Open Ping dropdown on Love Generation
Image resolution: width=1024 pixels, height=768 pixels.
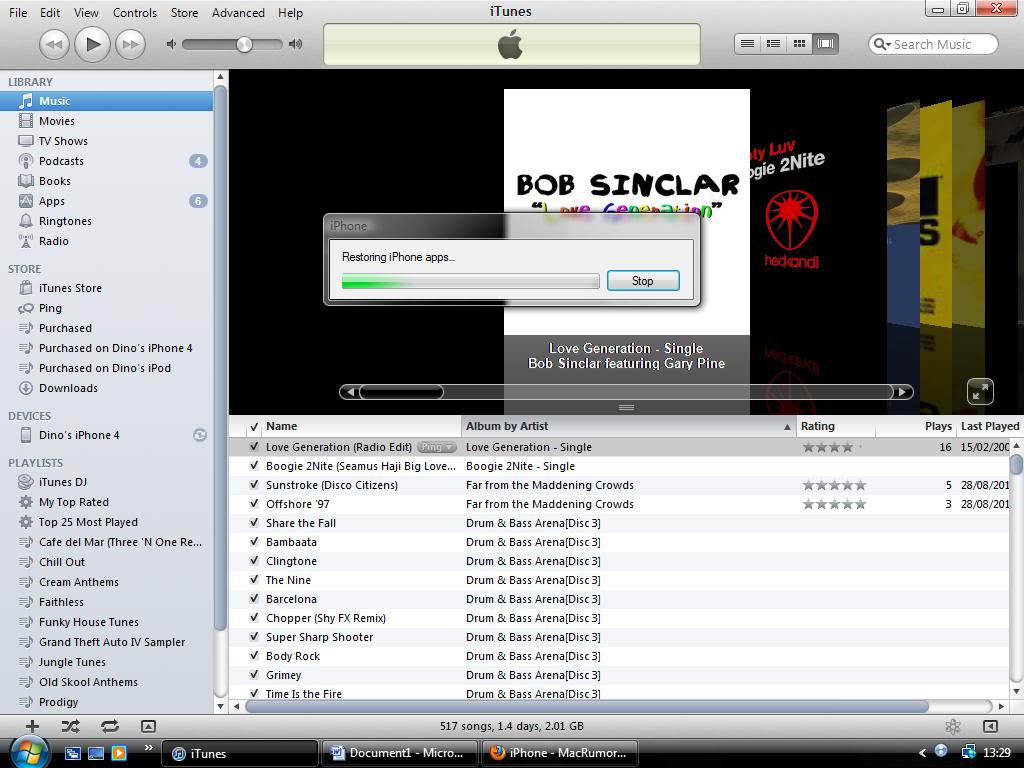click(436, 447)
